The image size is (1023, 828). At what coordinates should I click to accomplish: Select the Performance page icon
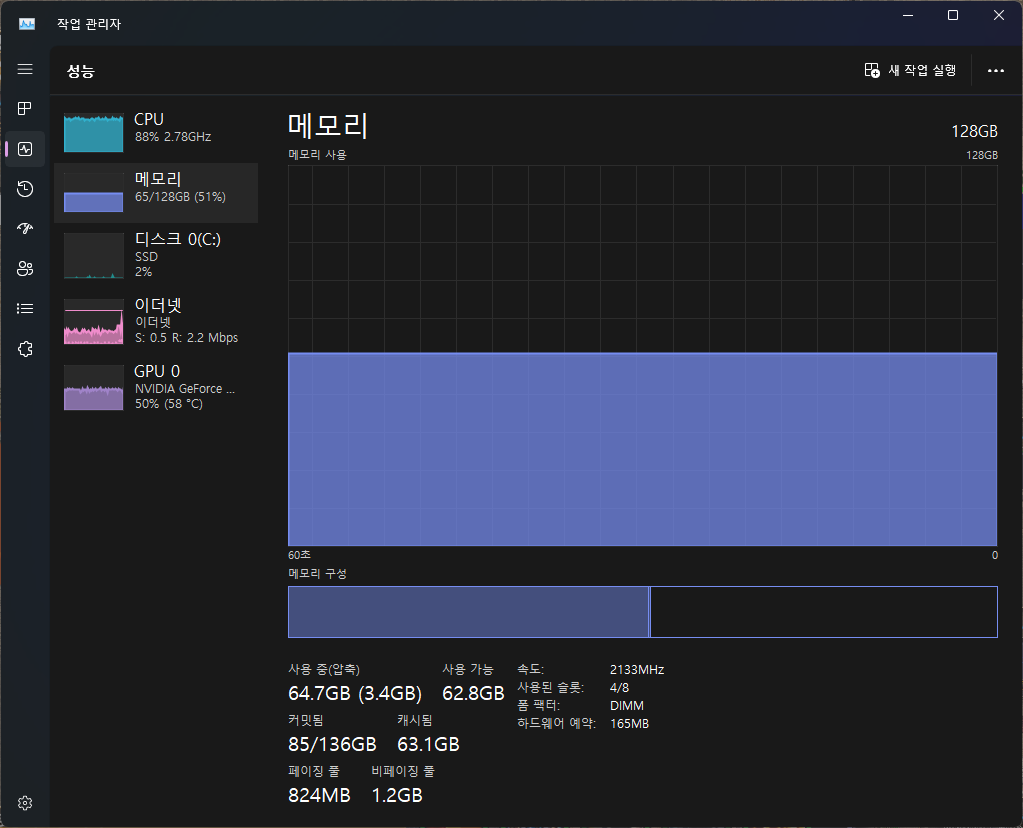(25, 149)
